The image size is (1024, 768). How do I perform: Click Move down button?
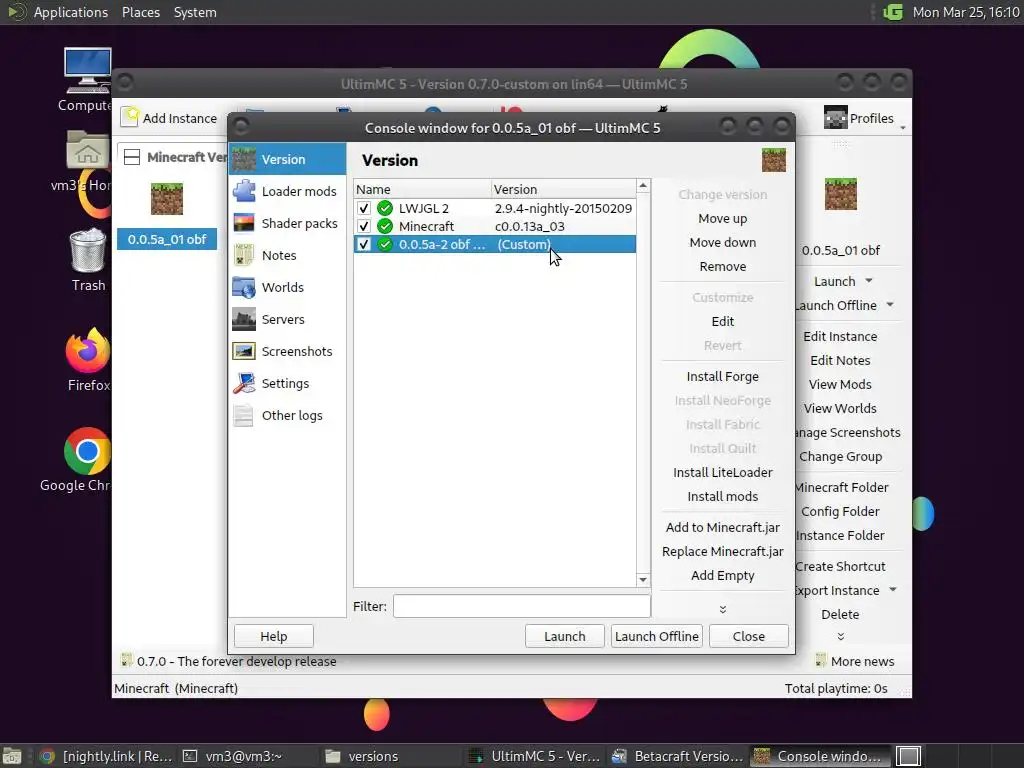click(722, 242)
